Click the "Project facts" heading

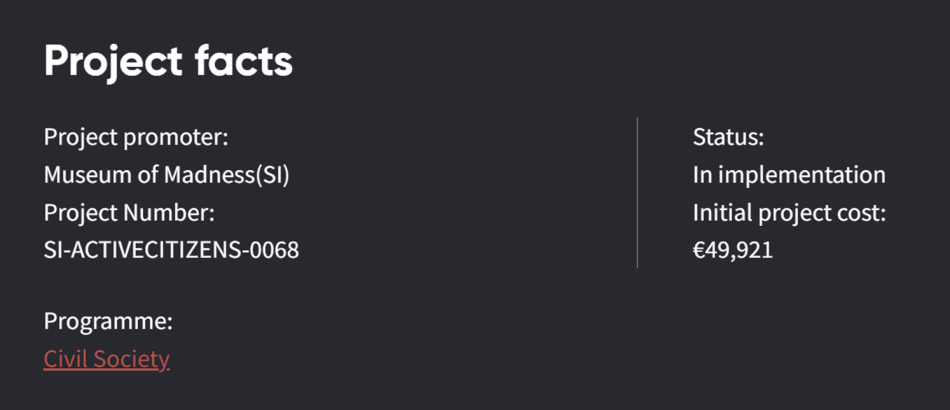(168, 61)
